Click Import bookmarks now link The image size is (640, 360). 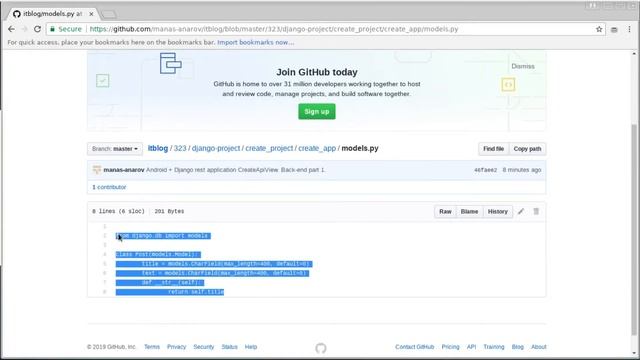[256, 42]
